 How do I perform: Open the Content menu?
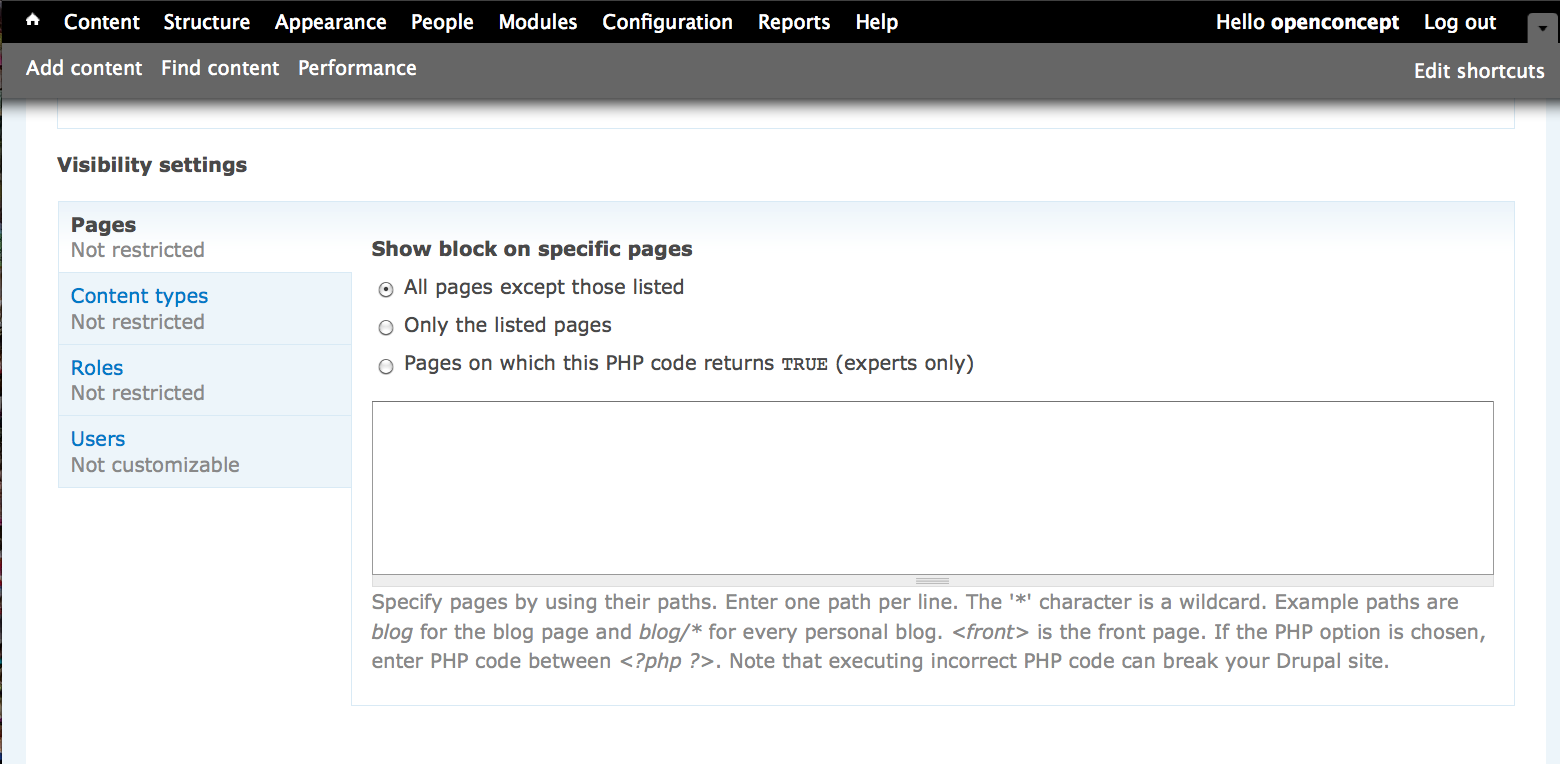(x=102, y=22)
